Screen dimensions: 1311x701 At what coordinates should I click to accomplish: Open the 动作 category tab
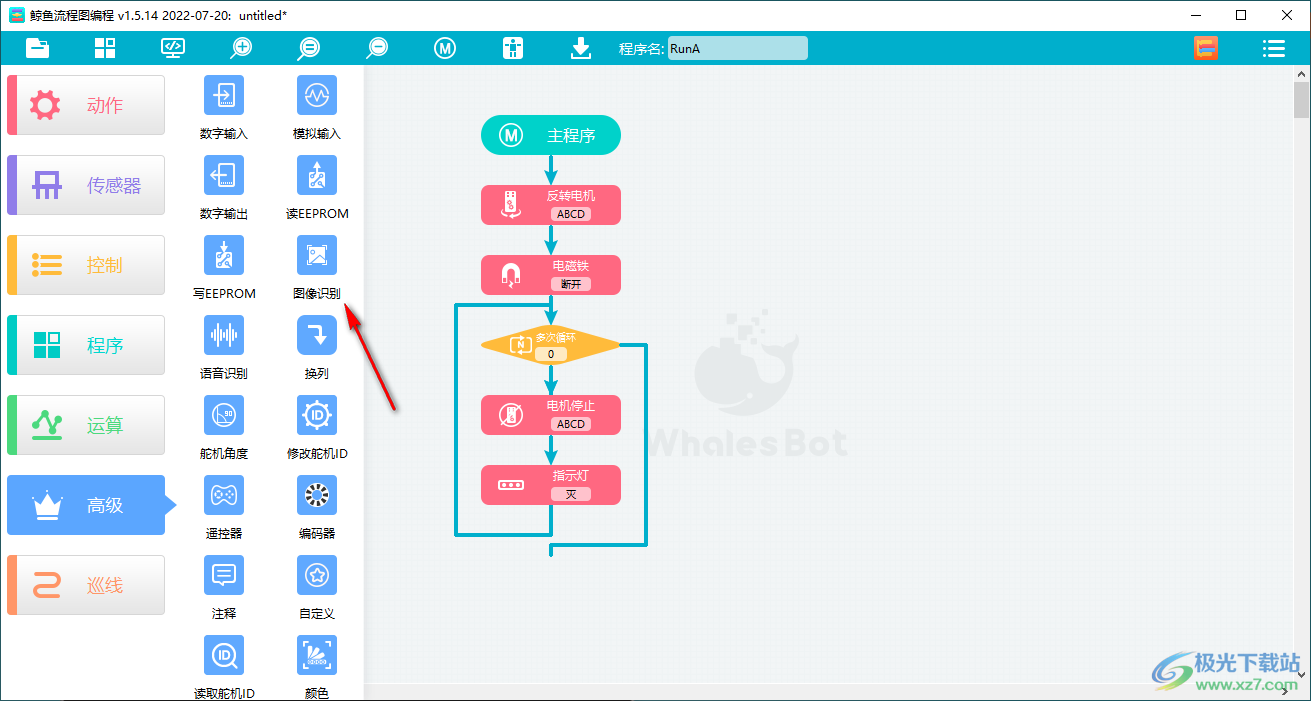pos(86,105)
